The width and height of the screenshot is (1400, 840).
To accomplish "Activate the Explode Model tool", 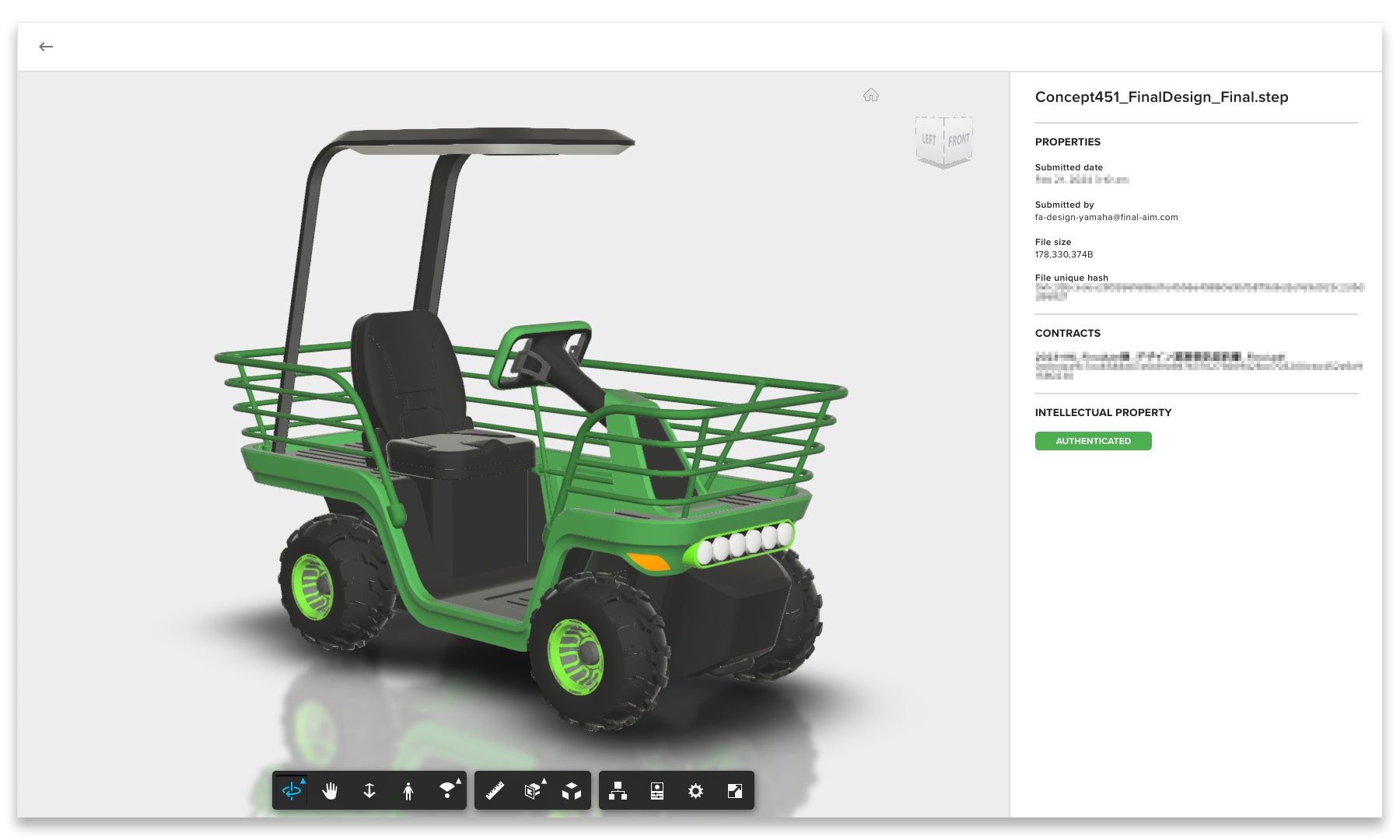I will (x=572, y=792).
